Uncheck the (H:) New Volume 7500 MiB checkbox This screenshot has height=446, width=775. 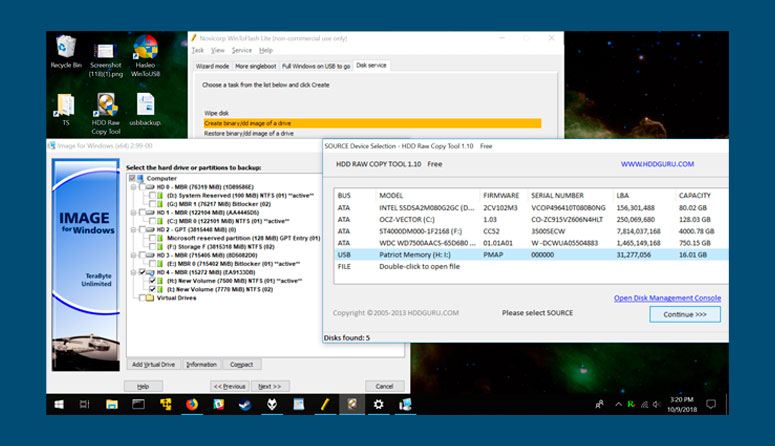click(152, 280)
